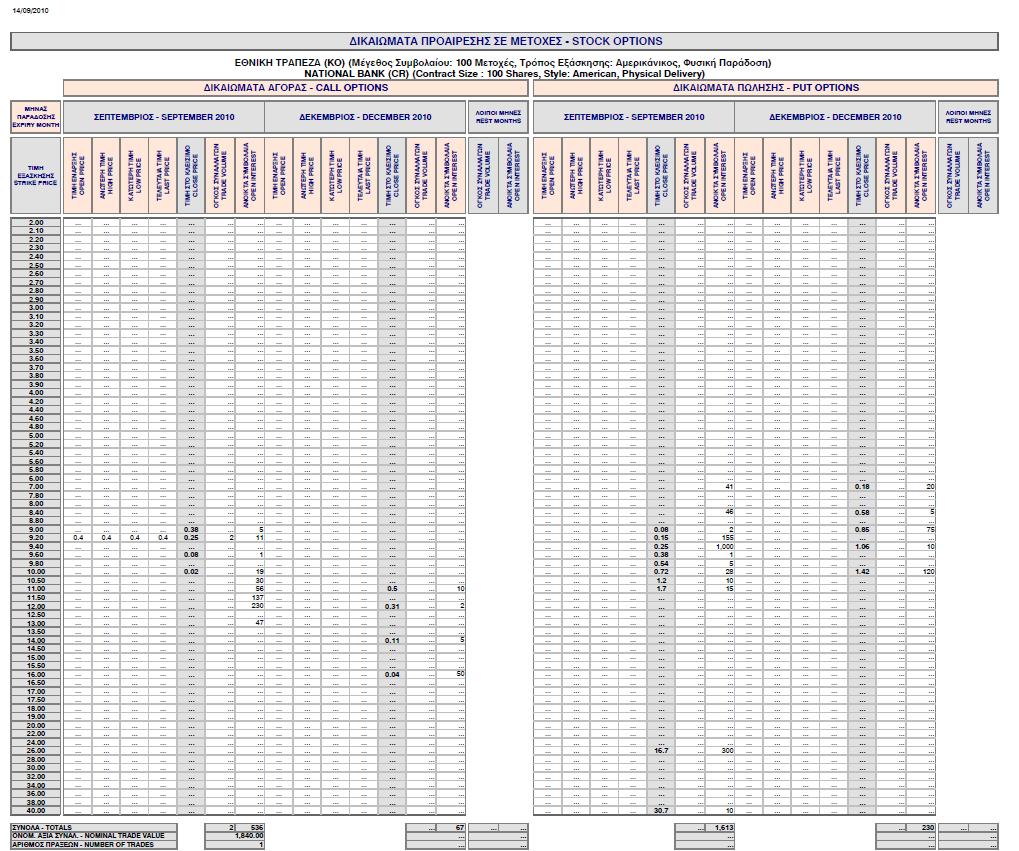Click the EXPIRY MONTH label cell

pyautogui.click(x=35, y=117)
